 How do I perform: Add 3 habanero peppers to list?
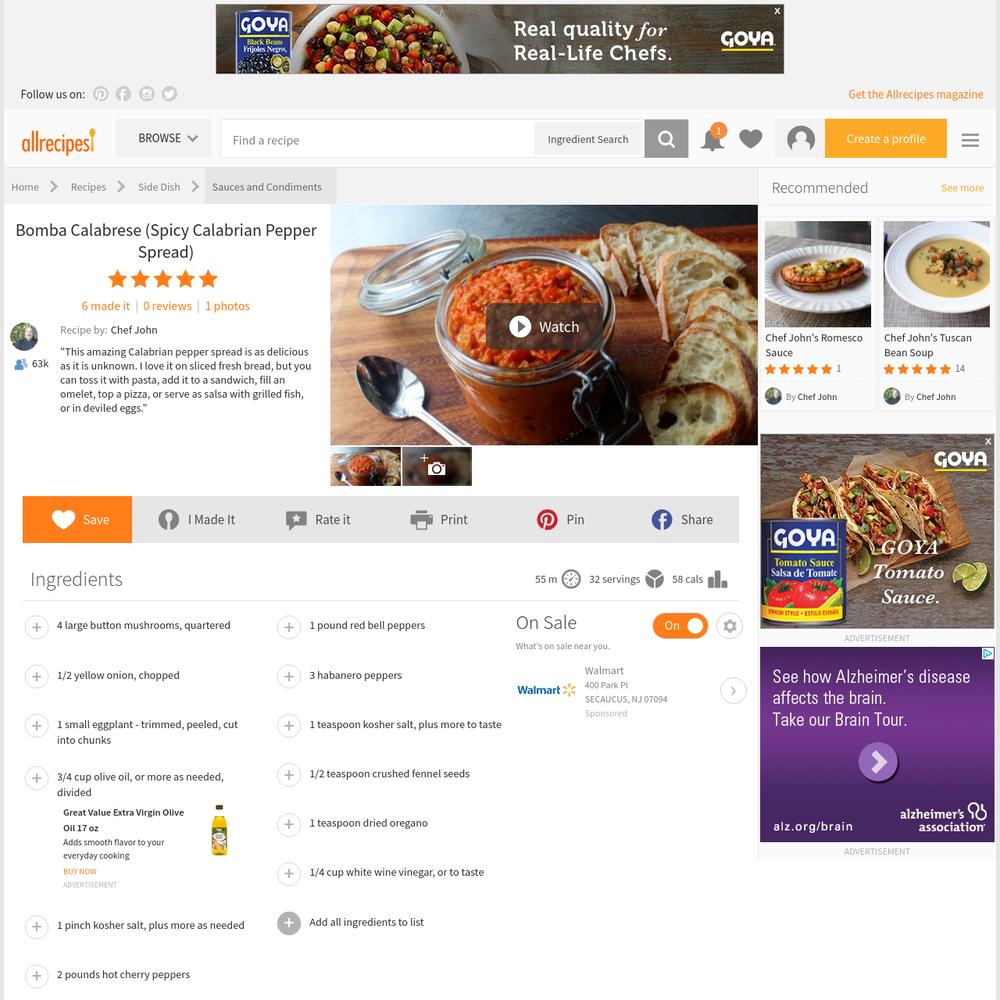click(x=289, y=676)
